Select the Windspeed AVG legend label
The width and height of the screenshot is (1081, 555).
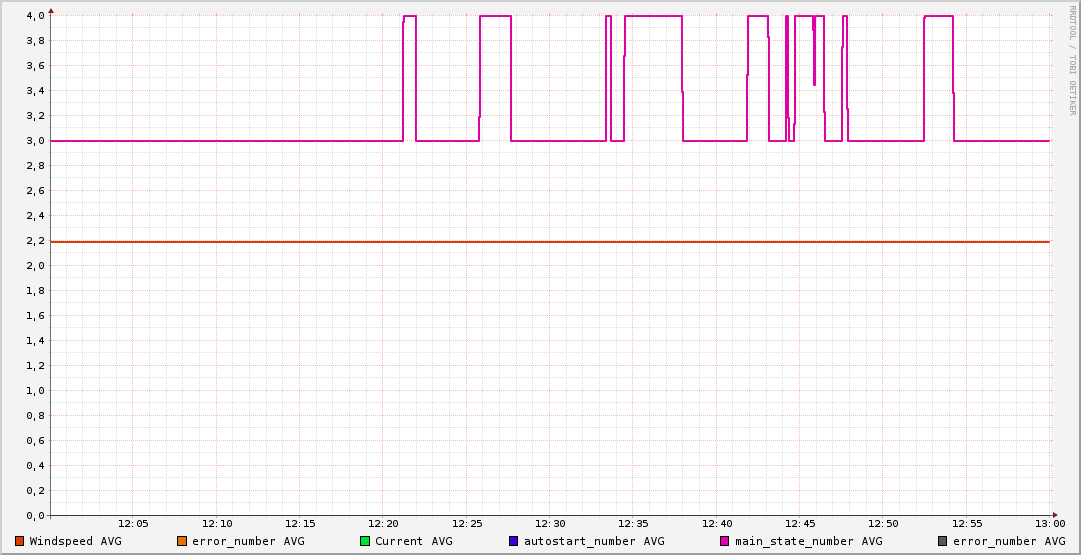(x=76, y=541)
